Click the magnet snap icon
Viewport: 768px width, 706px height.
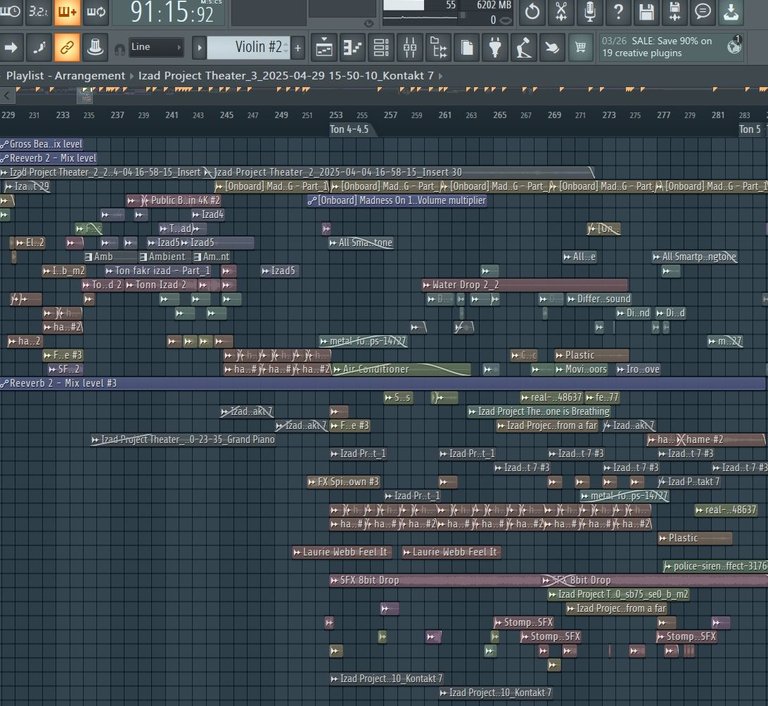[x=119, y=49]
